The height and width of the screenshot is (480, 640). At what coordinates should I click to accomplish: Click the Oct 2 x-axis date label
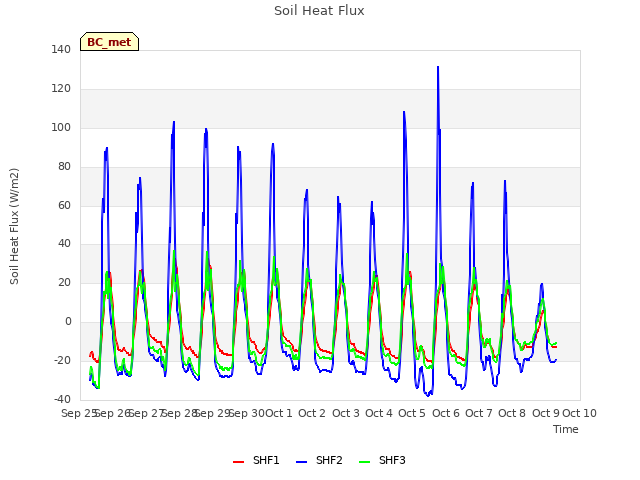tap(312, 413)
